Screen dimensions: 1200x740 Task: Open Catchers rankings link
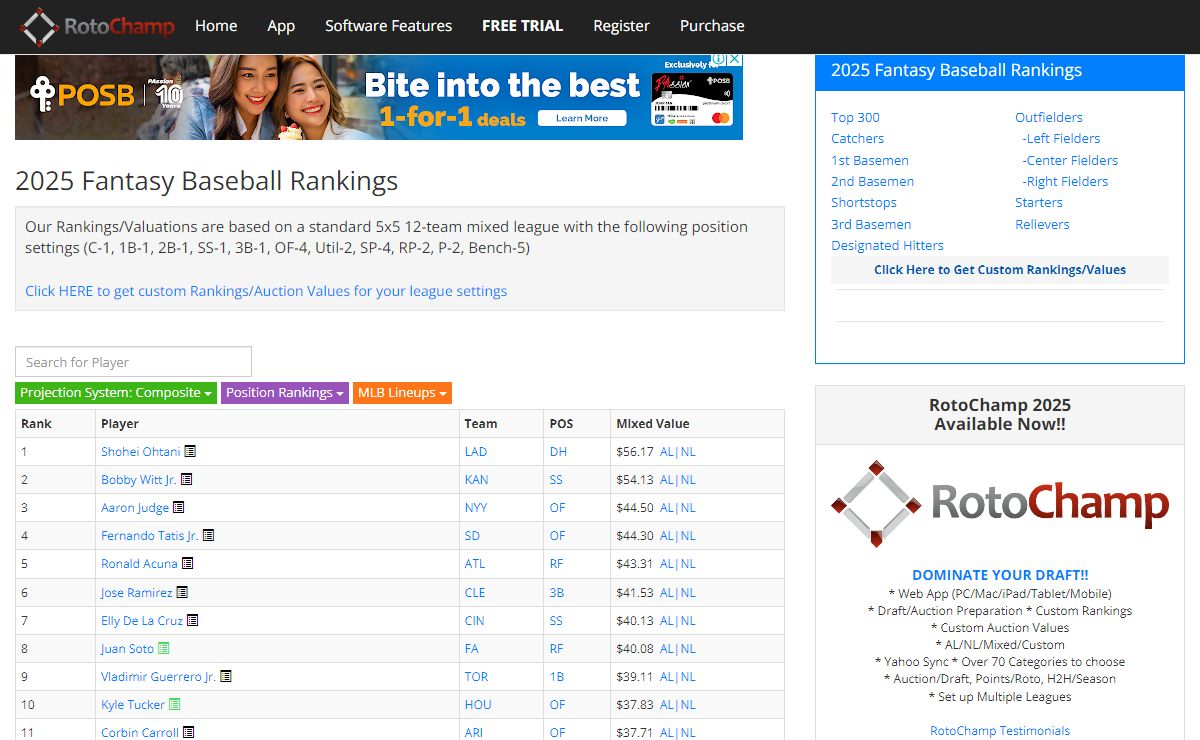coord(858,139)
